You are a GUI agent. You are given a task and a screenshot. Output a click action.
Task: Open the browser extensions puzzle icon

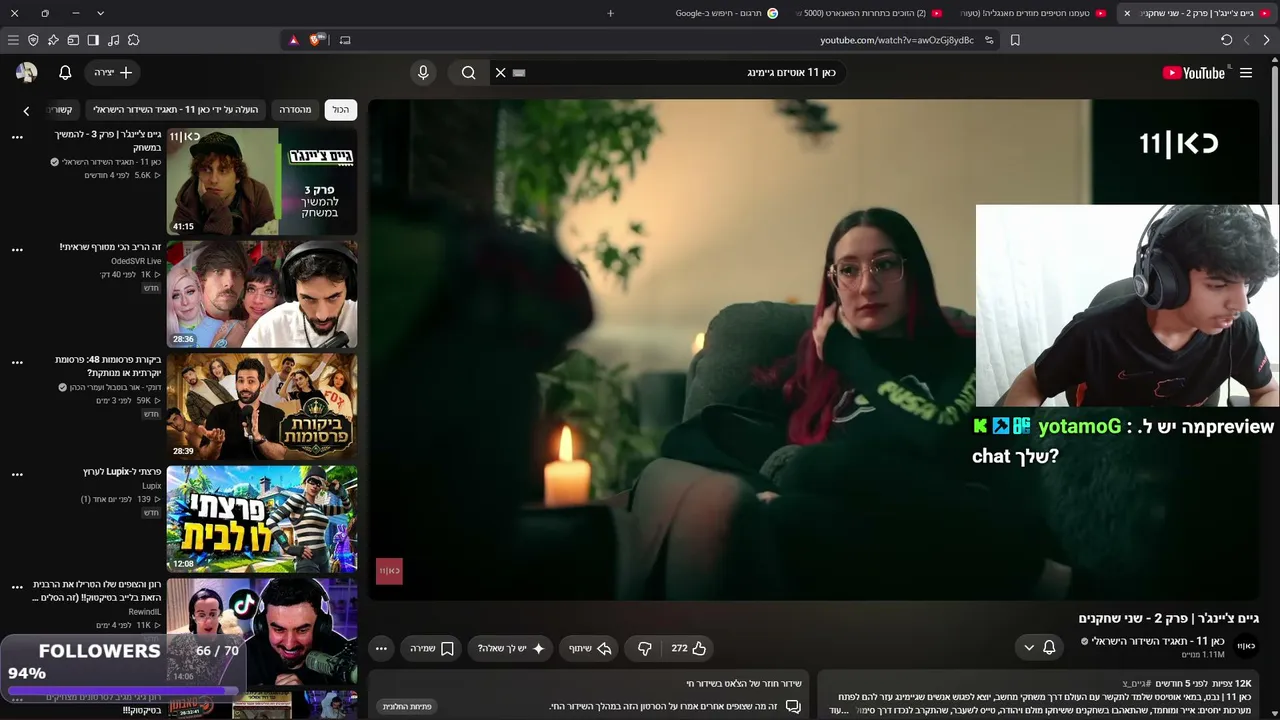(134, 40)
